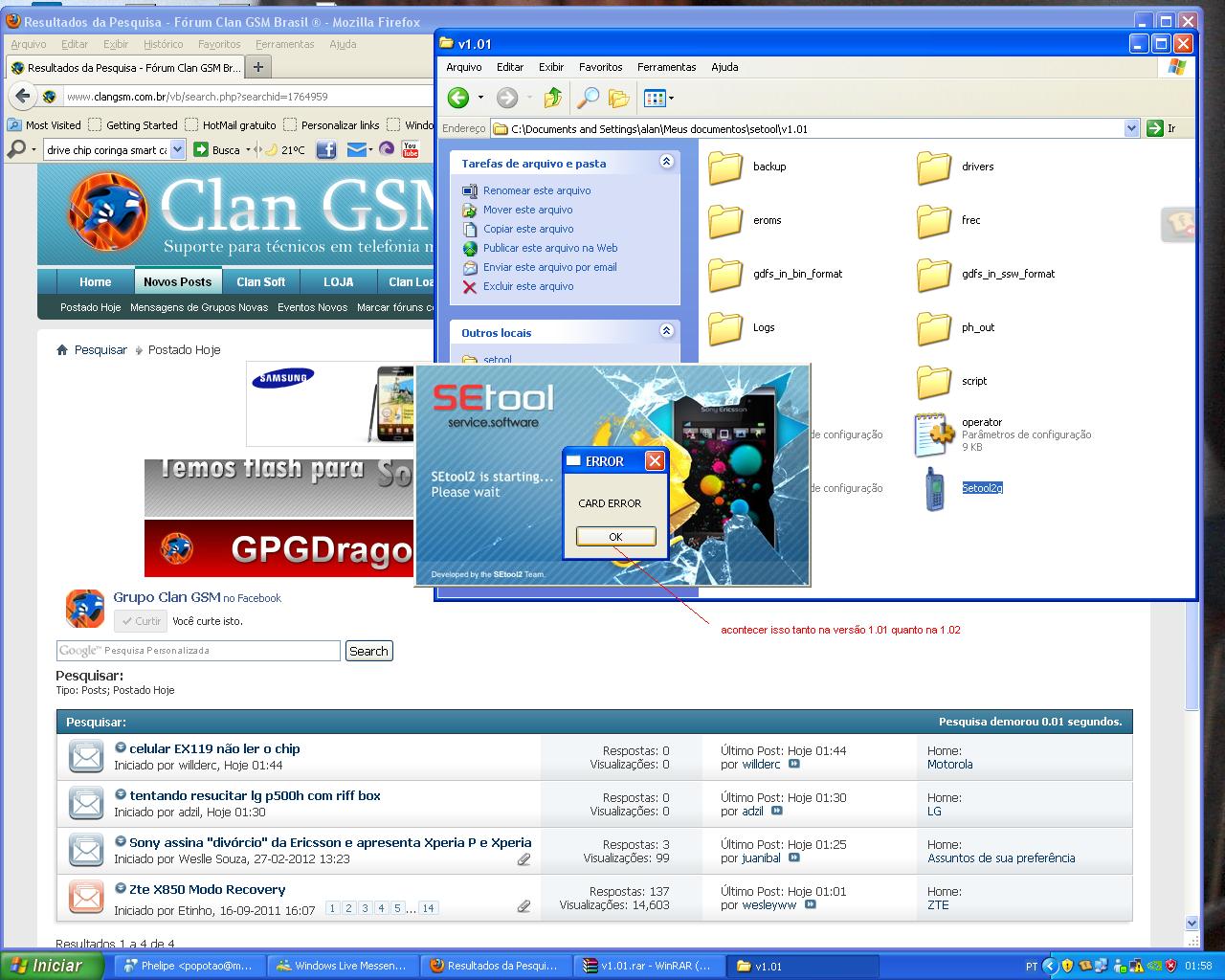Image resolution: width=1225 pixels, height=980 pixels.
Task: Open the Explorer Views dropdown button
Action: (x=658, y=98)
